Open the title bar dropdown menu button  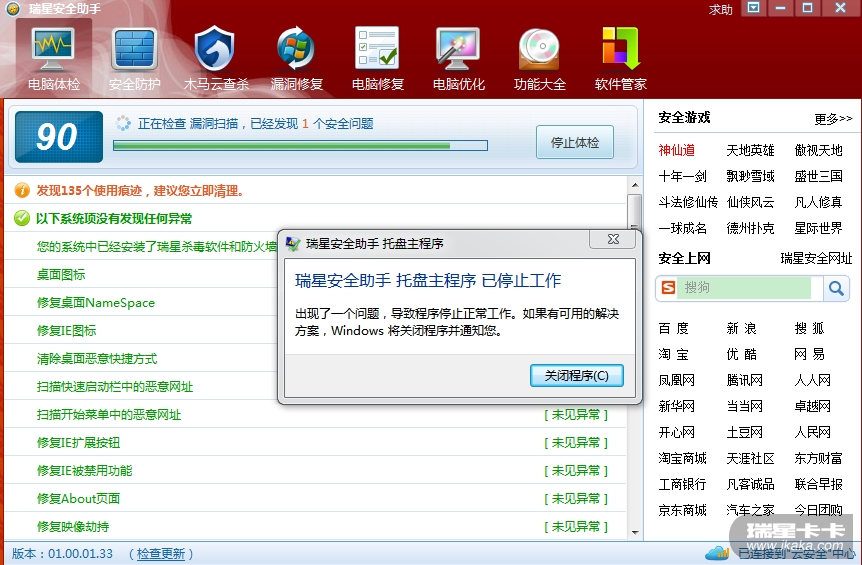coord(754,8)
